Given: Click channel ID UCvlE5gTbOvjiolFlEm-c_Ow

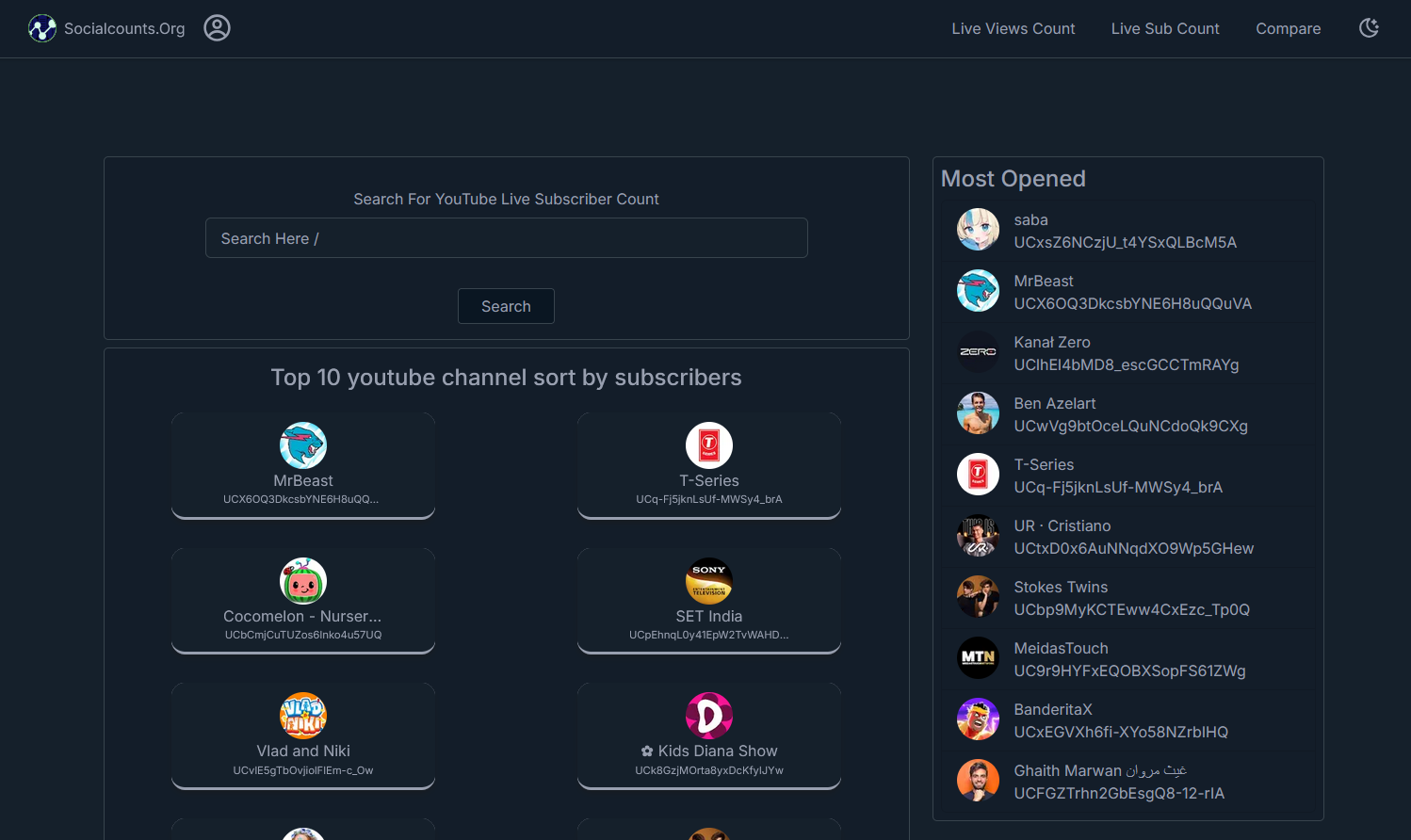Looking at the screenshot, I should (x=303, y=770).
